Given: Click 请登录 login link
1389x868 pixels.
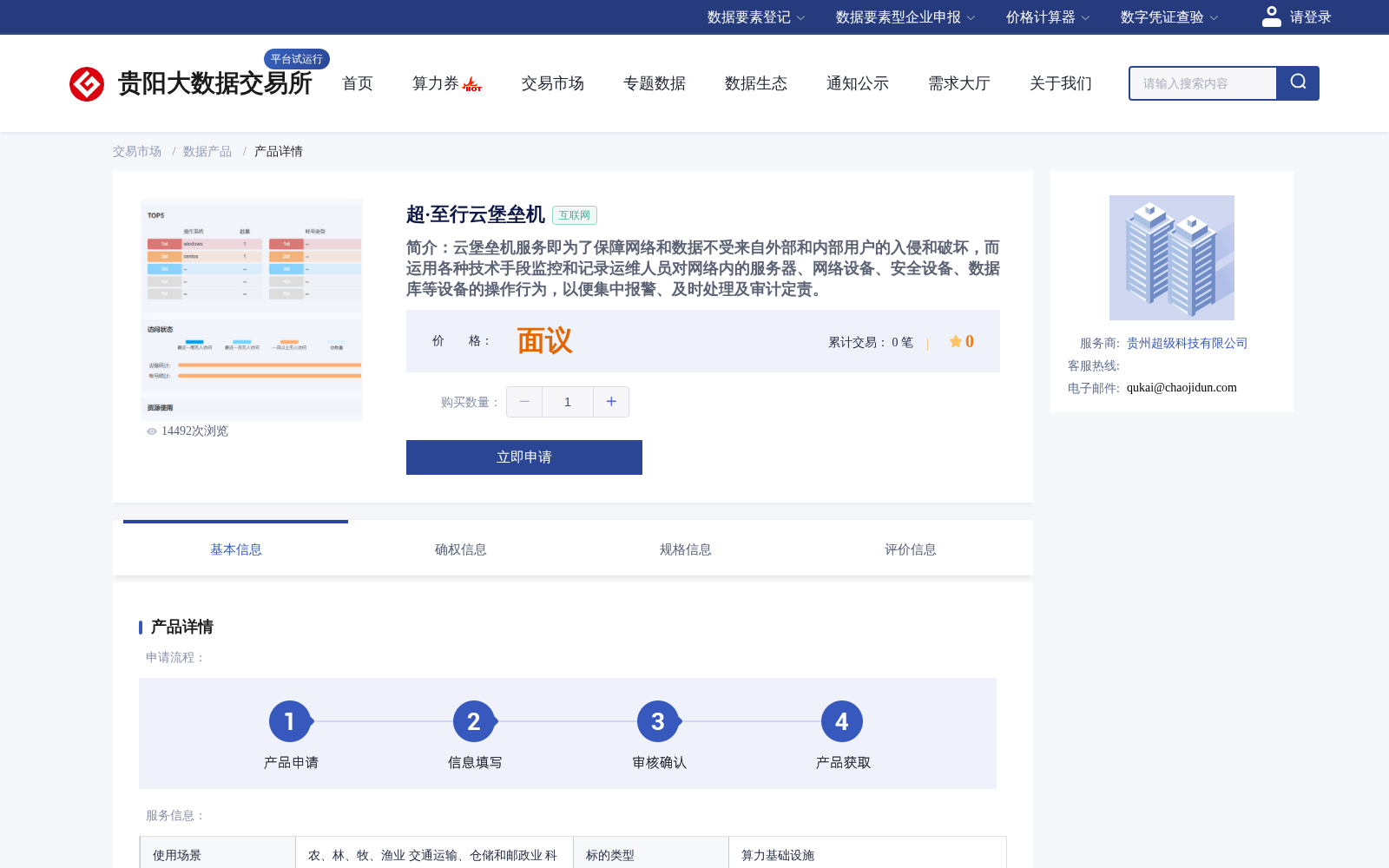Looking at the screenshot, I should tap(1310, 17).
